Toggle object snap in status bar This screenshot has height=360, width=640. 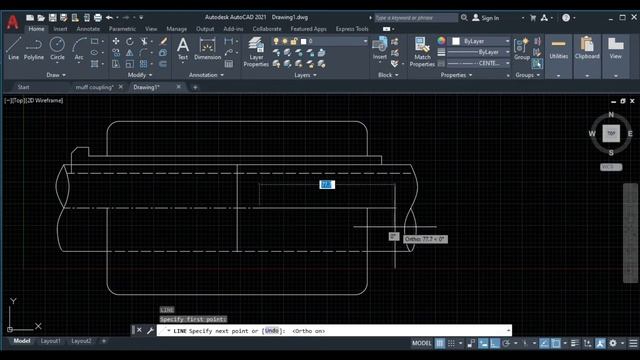coord(556,343)
